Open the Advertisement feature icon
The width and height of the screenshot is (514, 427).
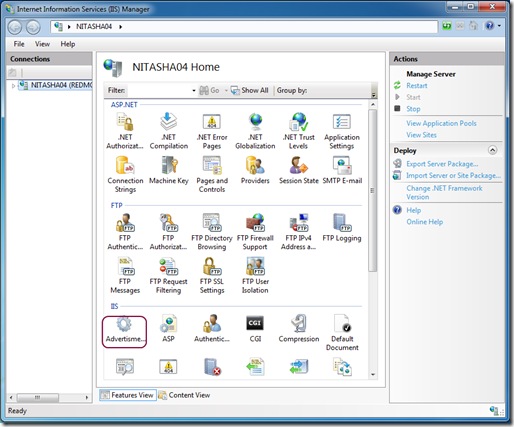click(x=124, y=331)
